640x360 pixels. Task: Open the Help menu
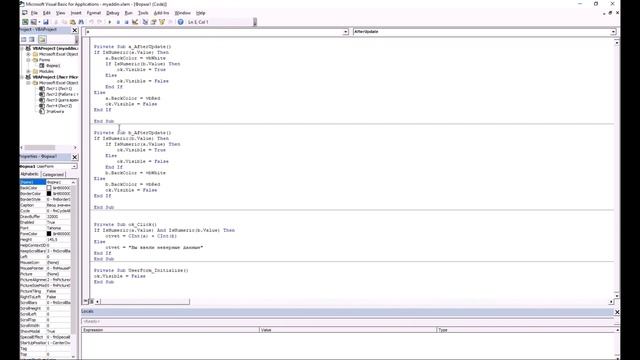200,13
